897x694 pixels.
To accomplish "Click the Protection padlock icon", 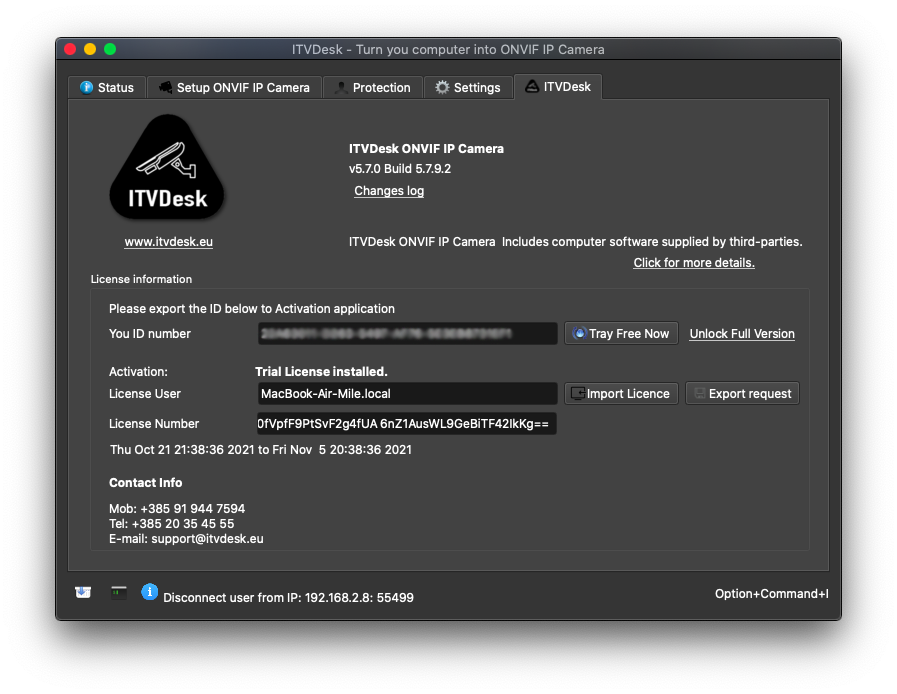I will tap(341, 87).
